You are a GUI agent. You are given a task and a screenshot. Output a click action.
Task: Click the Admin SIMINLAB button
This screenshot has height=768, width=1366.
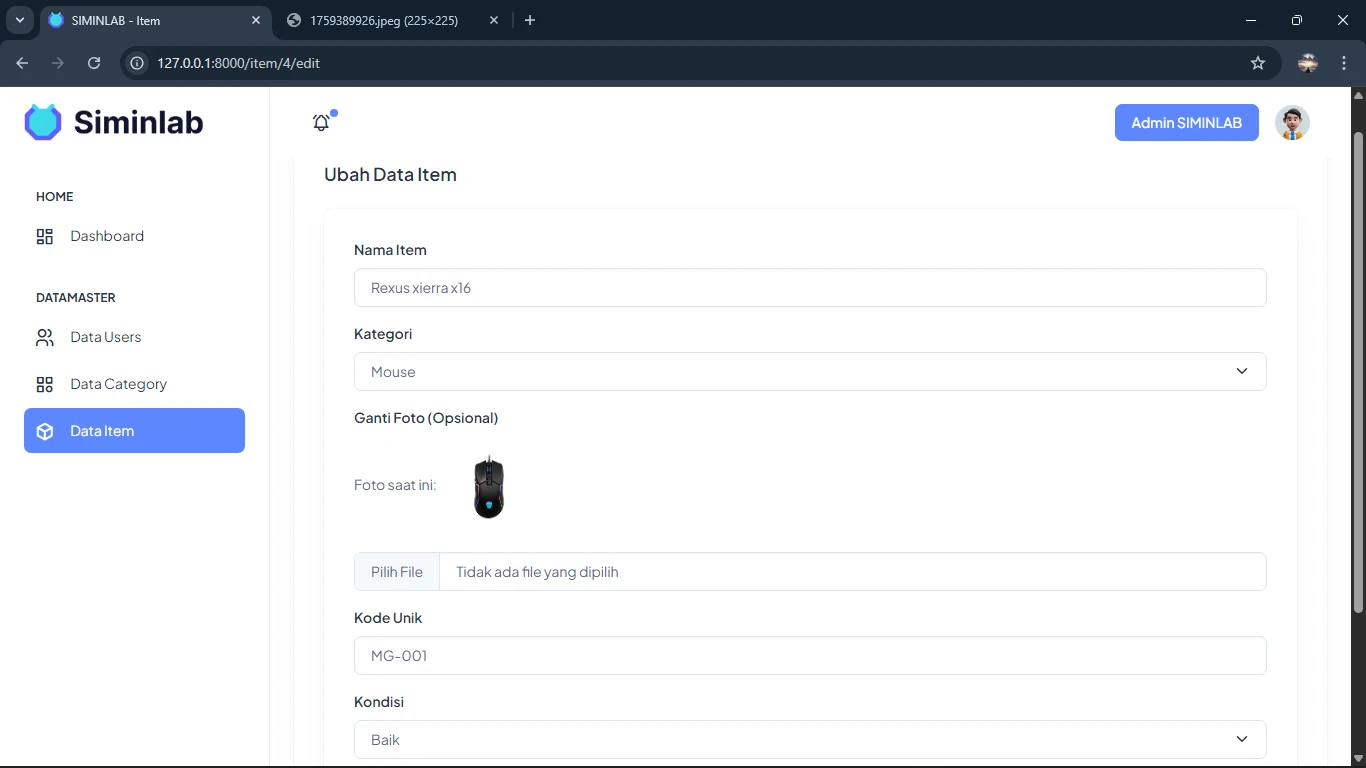pos(1186,123)
